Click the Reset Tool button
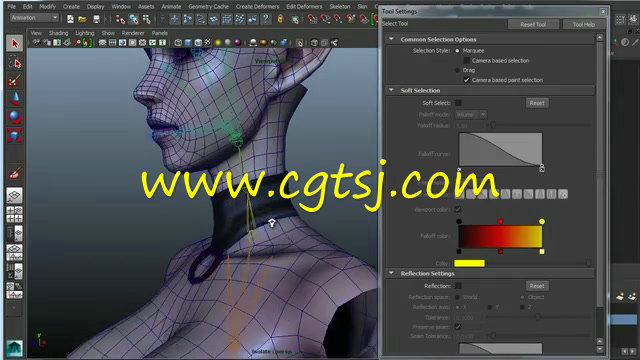Image resolution: width=640 pixels, height=360 pixels. [533, 24]
